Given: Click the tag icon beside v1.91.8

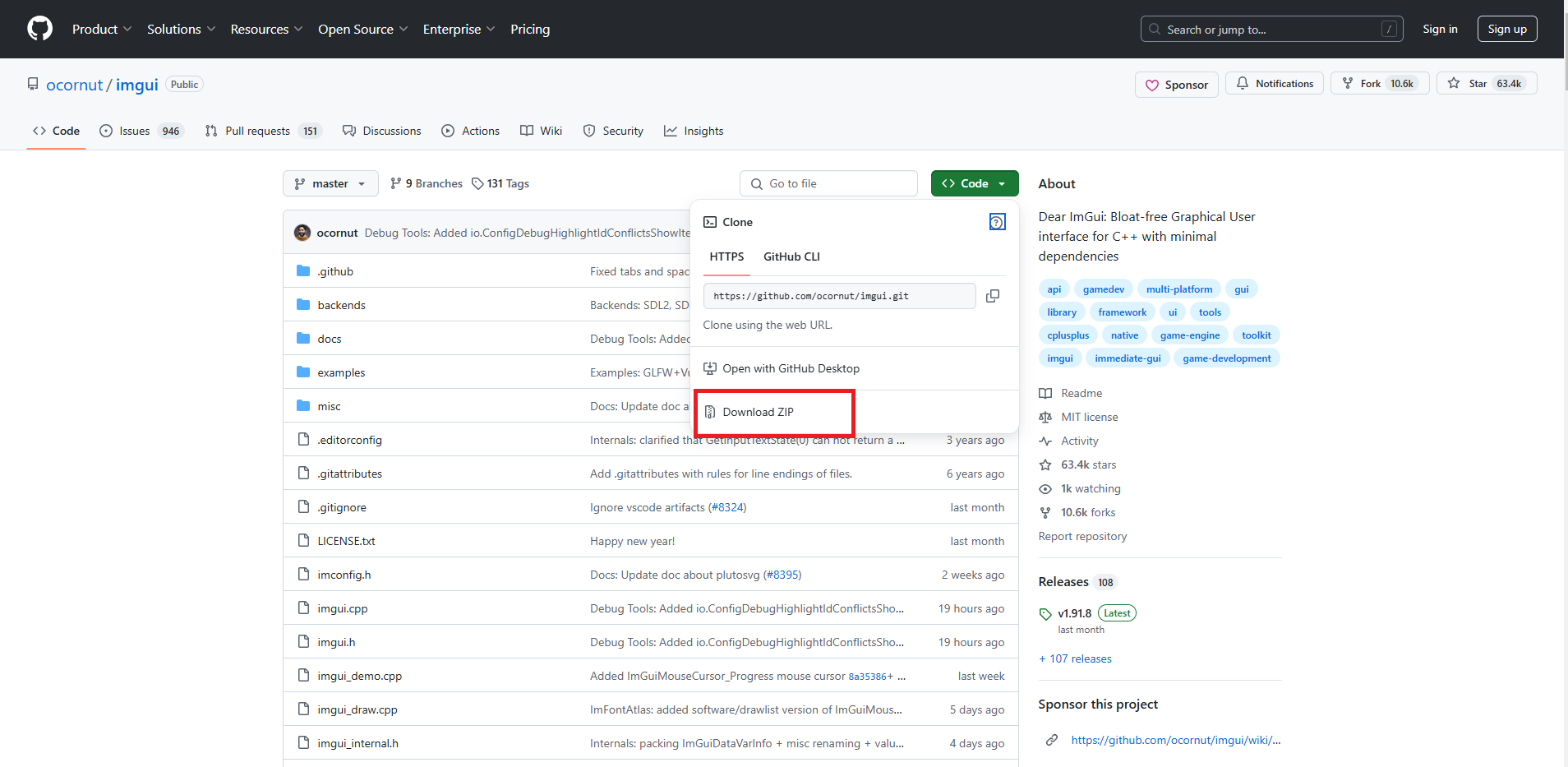Looking at the screenshot, I should (1045, 614).
